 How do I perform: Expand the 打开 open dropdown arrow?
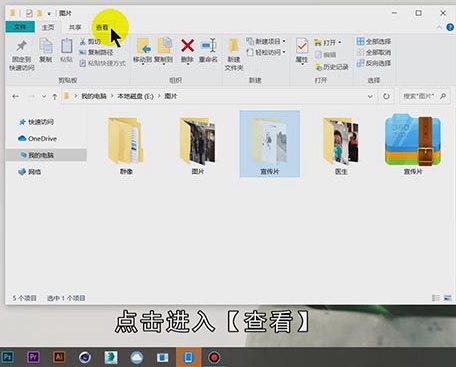[340, 43]
